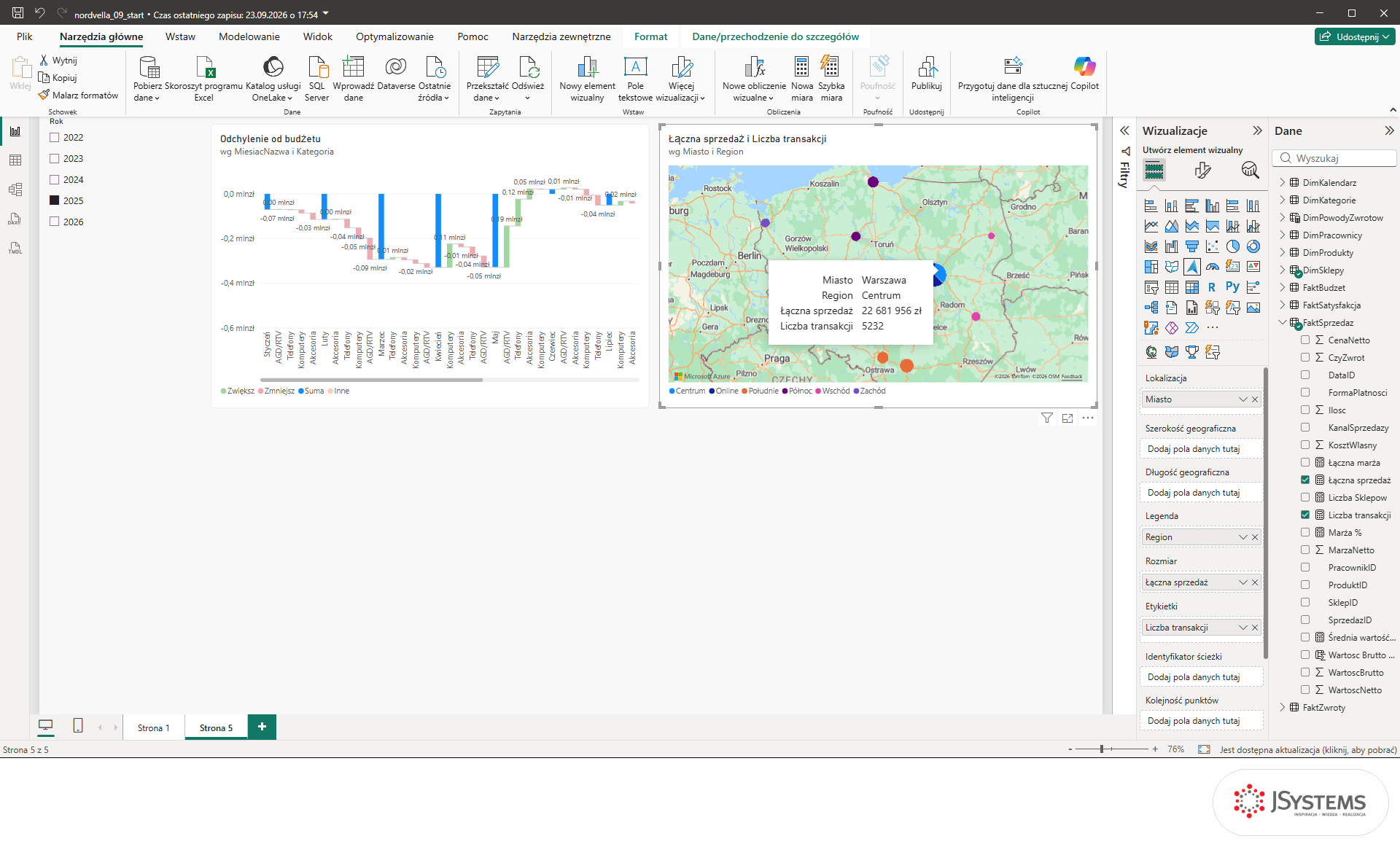Open Copilot from the ribbon

click(x=1084, y=73)
